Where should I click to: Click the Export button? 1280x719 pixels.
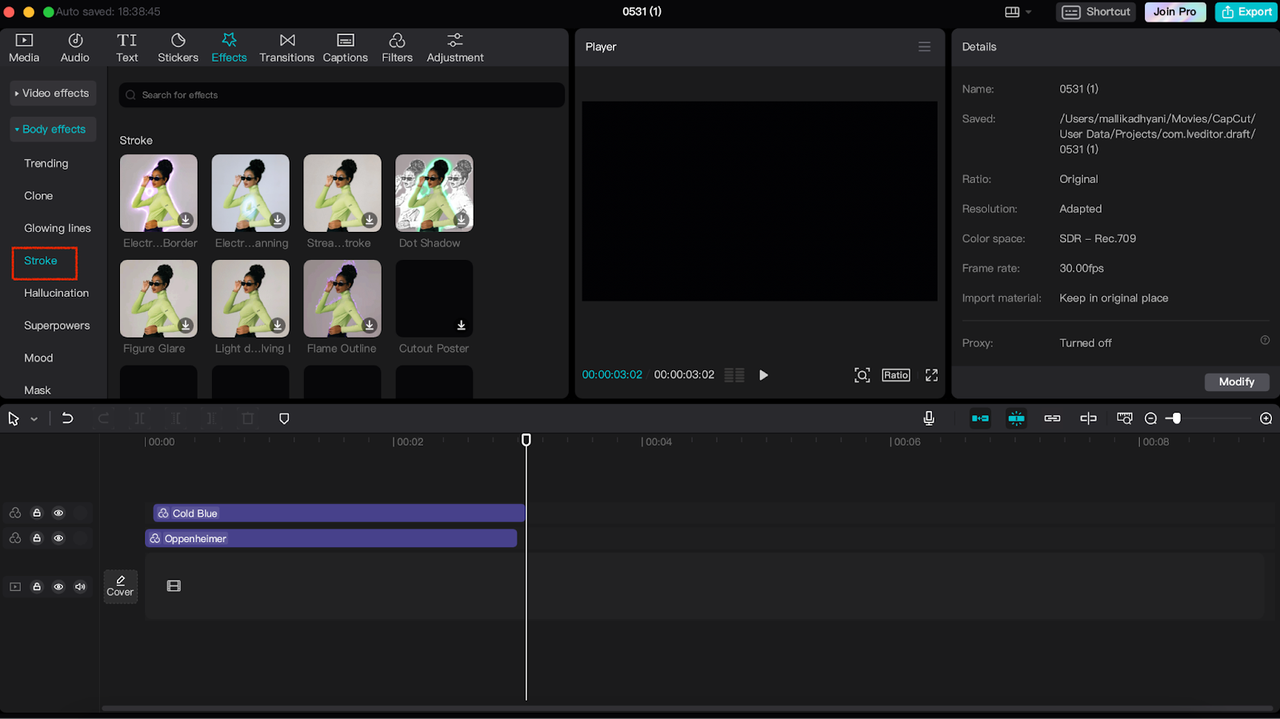click(1245, 12)
